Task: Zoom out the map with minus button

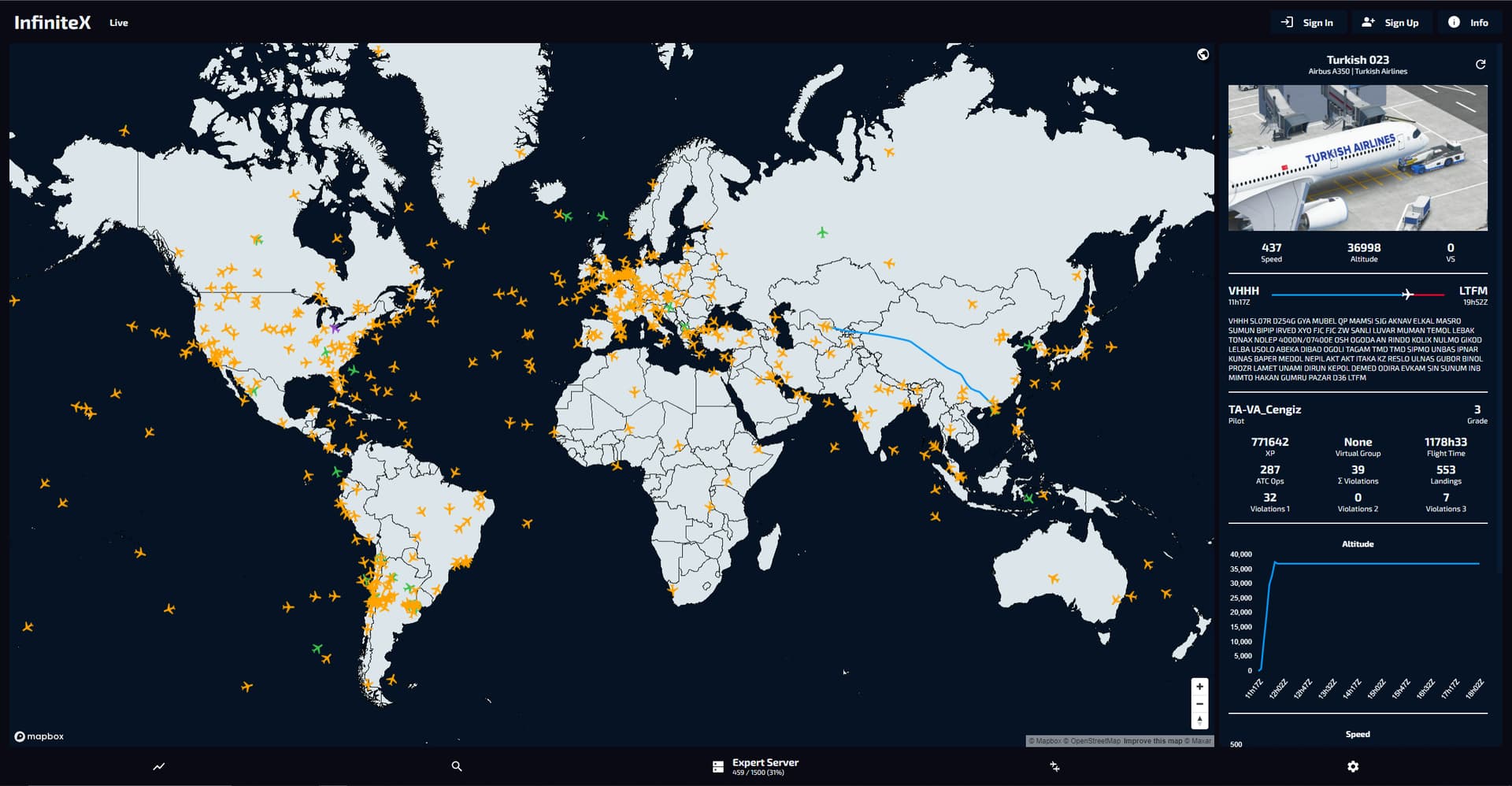Action: [x=1199, y=704]
